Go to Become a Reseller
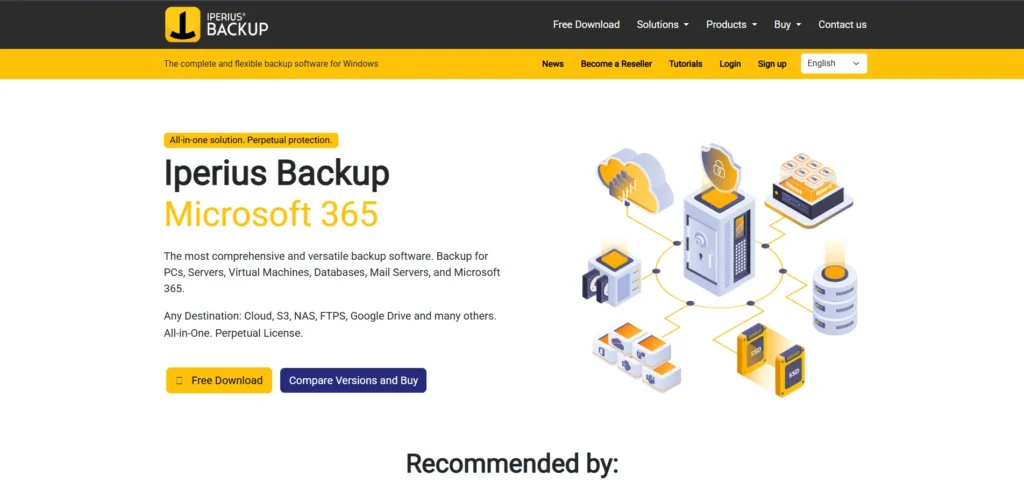 pyautogui.click(x=616, y=64)
